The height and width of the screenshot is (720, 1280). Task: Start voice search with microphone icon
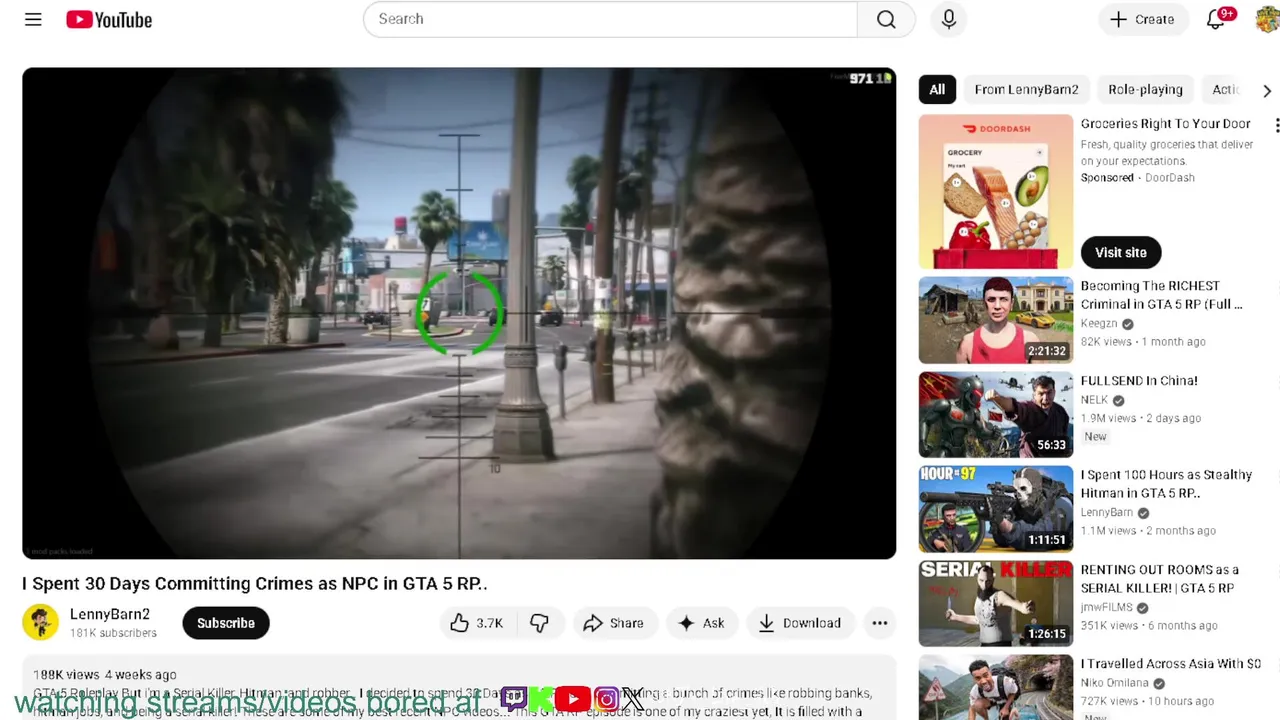[949, 19]
